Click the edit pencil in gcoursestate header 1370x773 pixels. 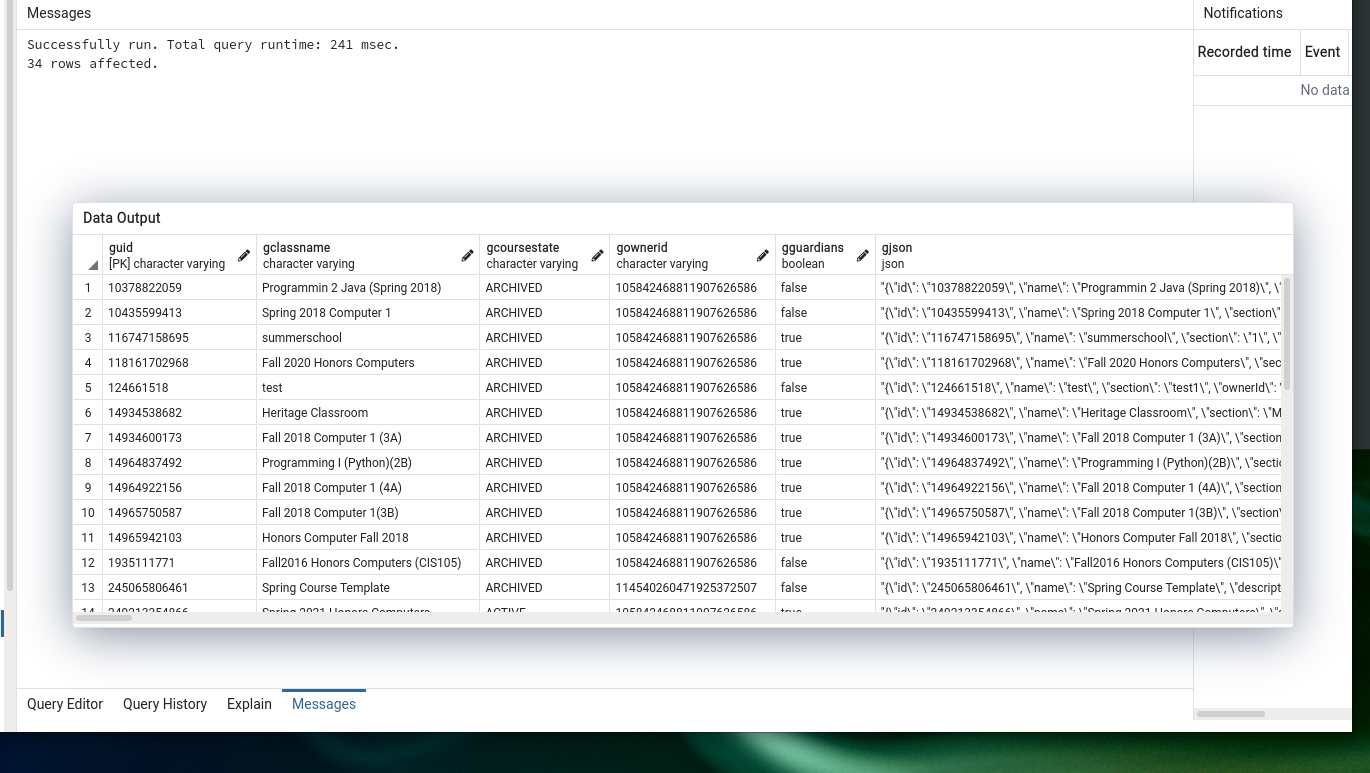coord(597,256)
